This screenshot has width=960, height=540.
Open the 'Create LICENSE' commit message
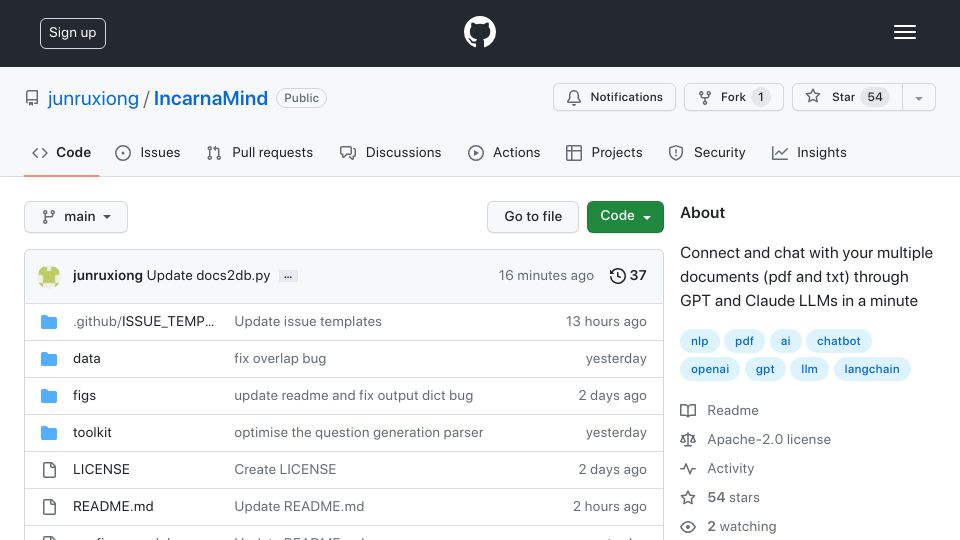285,470
